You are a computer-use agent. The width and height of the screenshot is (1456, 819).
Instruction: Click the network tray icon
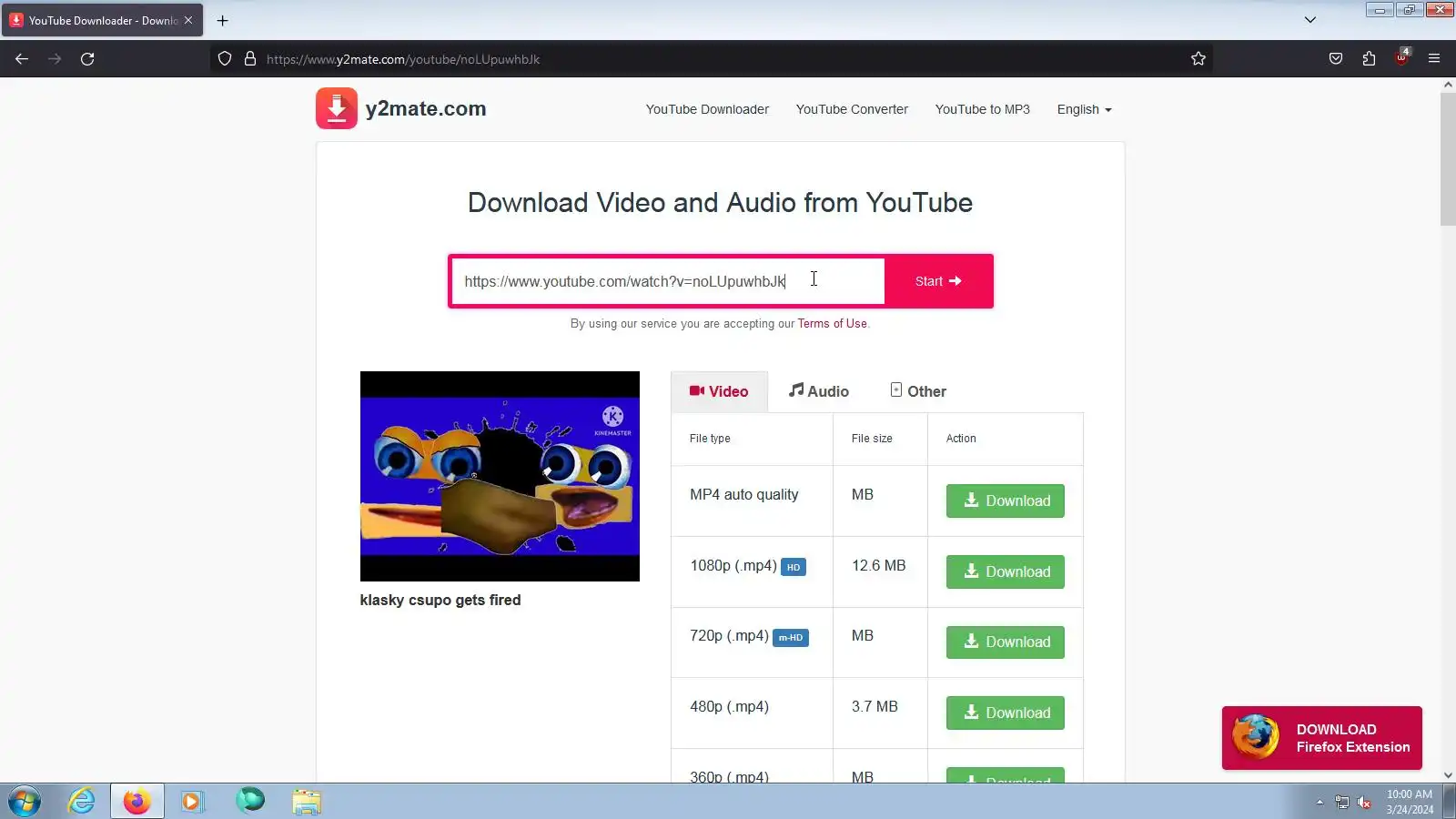coord(1342,802)
